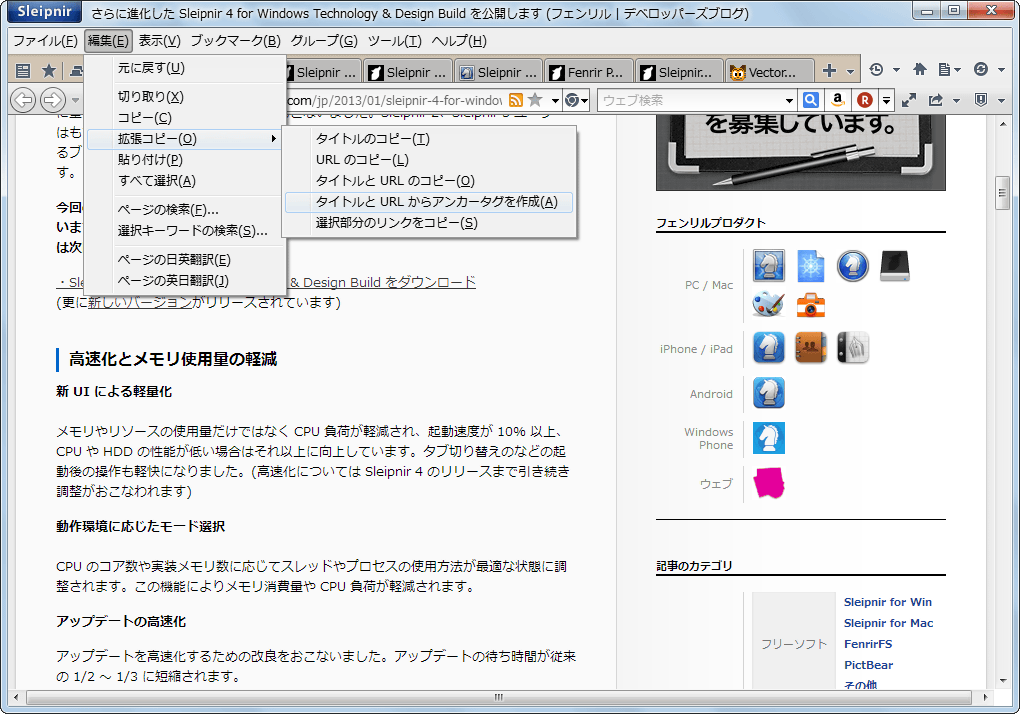1020x714 pixels.
Task: Expand the share icon dropdown arrow
Action: (956, 101)
